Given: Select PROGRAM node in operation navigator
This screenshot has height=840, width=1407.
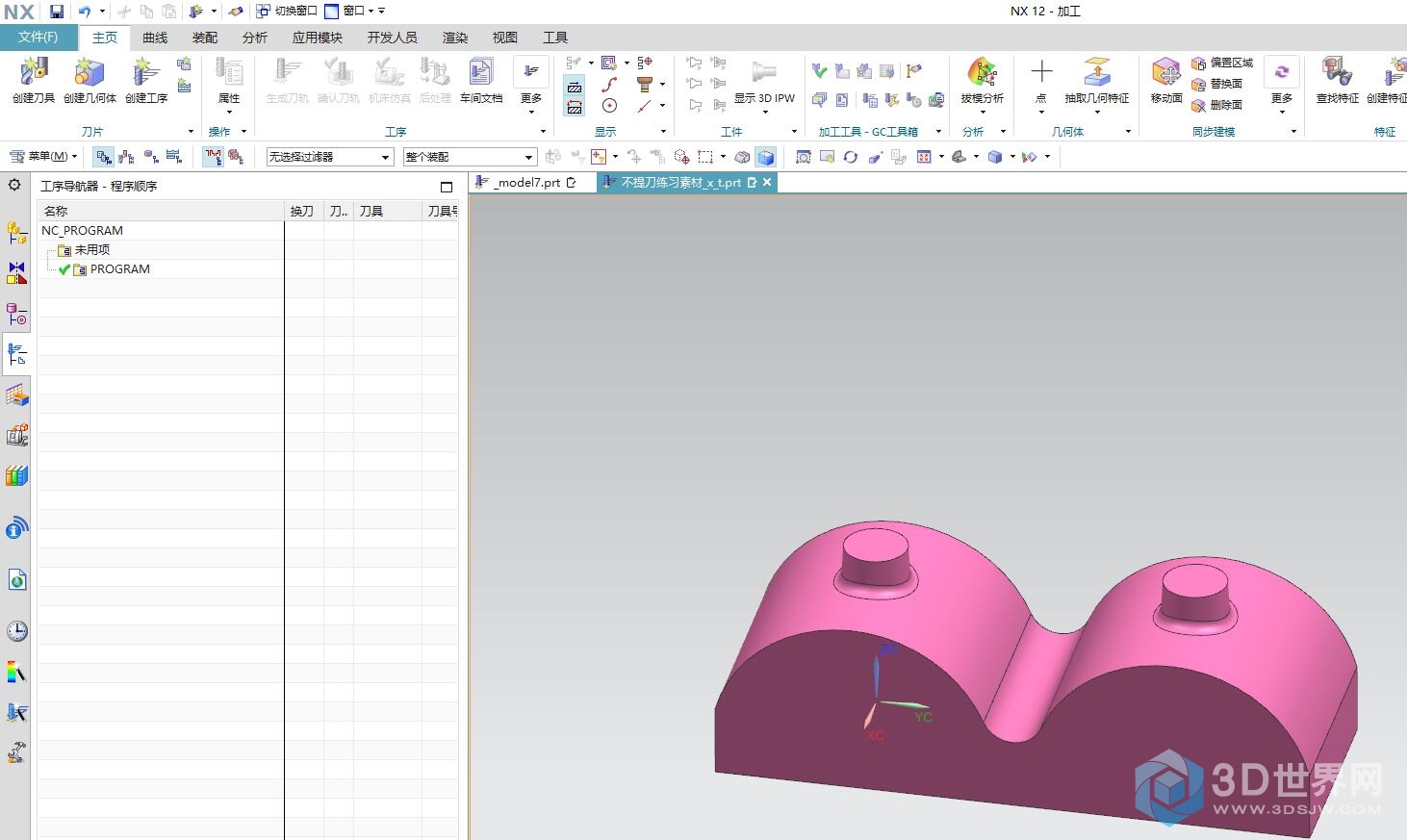Looking at the screenshot, I should (119, 269).
